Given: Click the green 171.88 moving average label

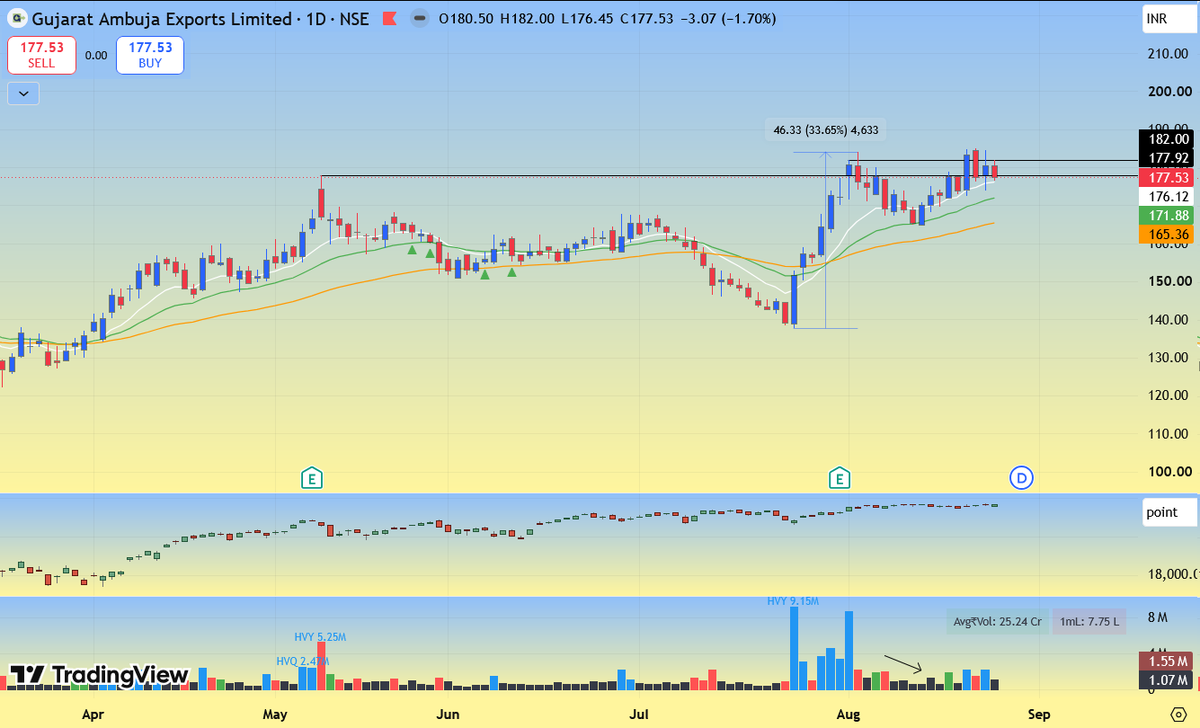Looking at the screenshot, I should click(1167, 215).
